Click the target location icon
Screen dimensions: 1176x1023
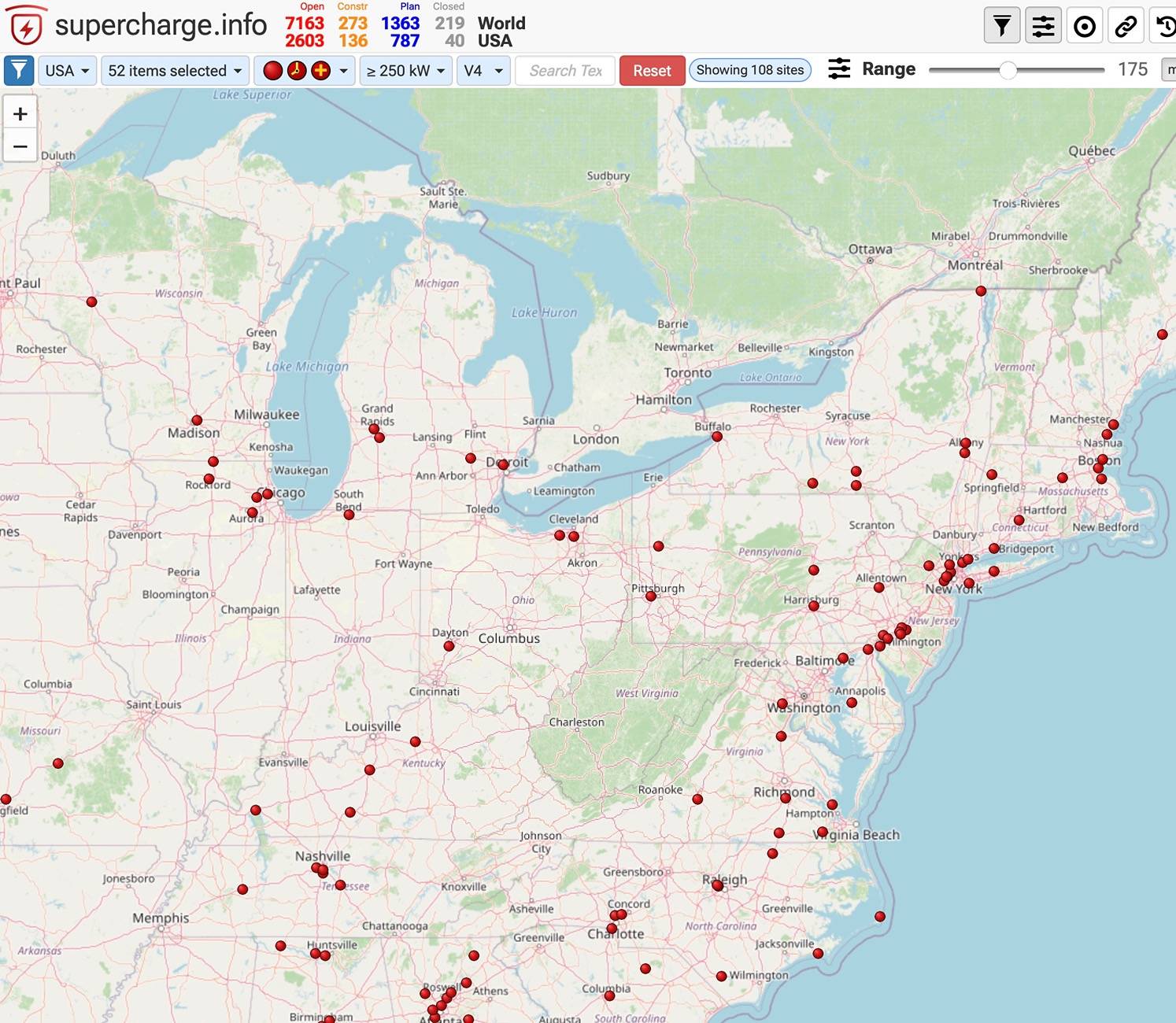(1084, 25)
